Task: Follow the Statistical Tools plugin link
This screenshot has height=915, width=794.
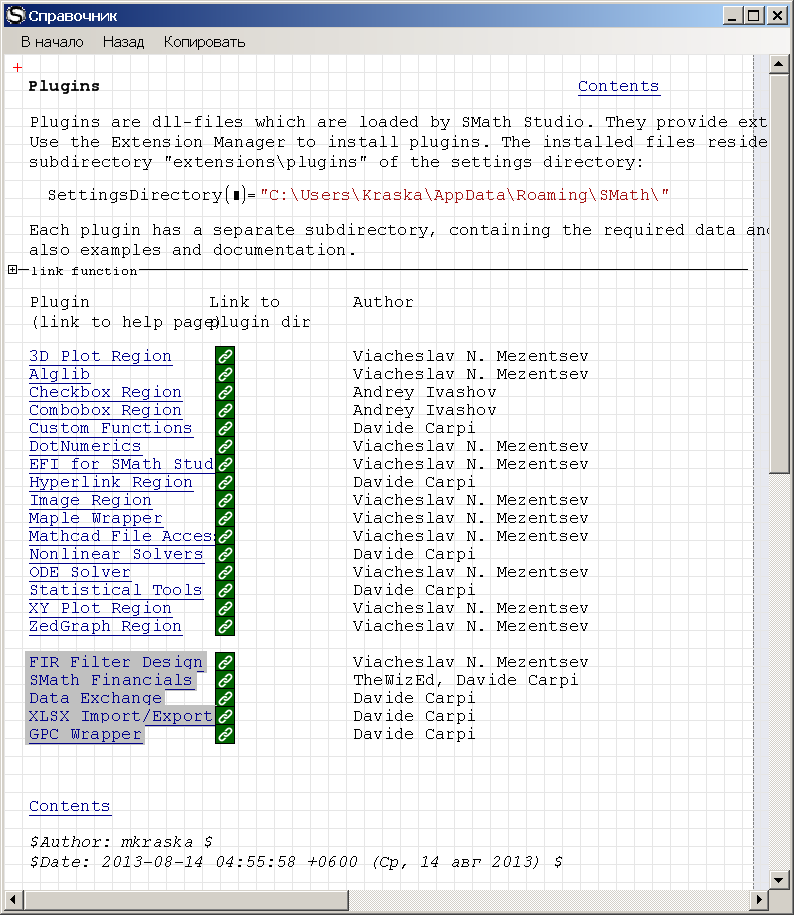Action: tap(116, 590)
